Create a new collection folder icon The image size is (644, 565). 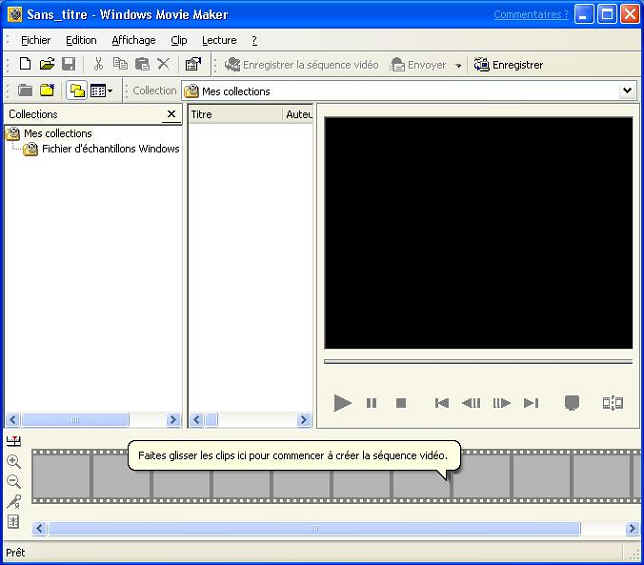tap(47, 90)
